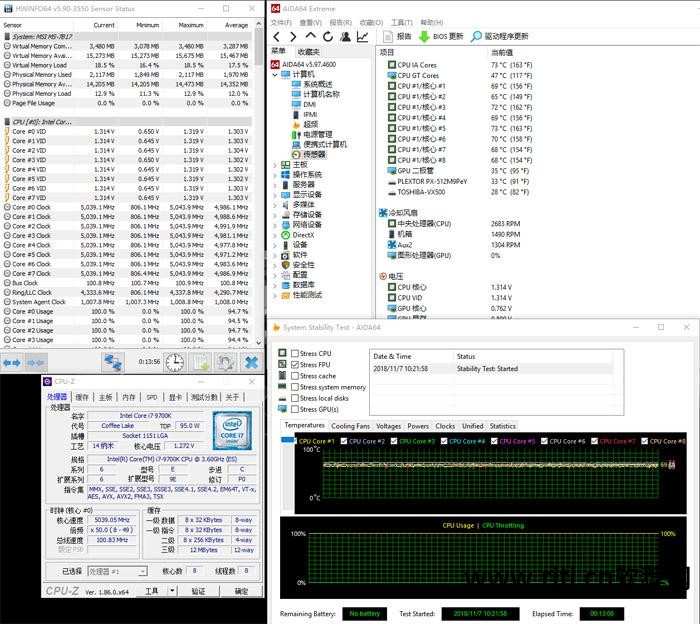Toggle the CPU Core #6 graph checkbox
700x624 pixels.
click(544, 441)
